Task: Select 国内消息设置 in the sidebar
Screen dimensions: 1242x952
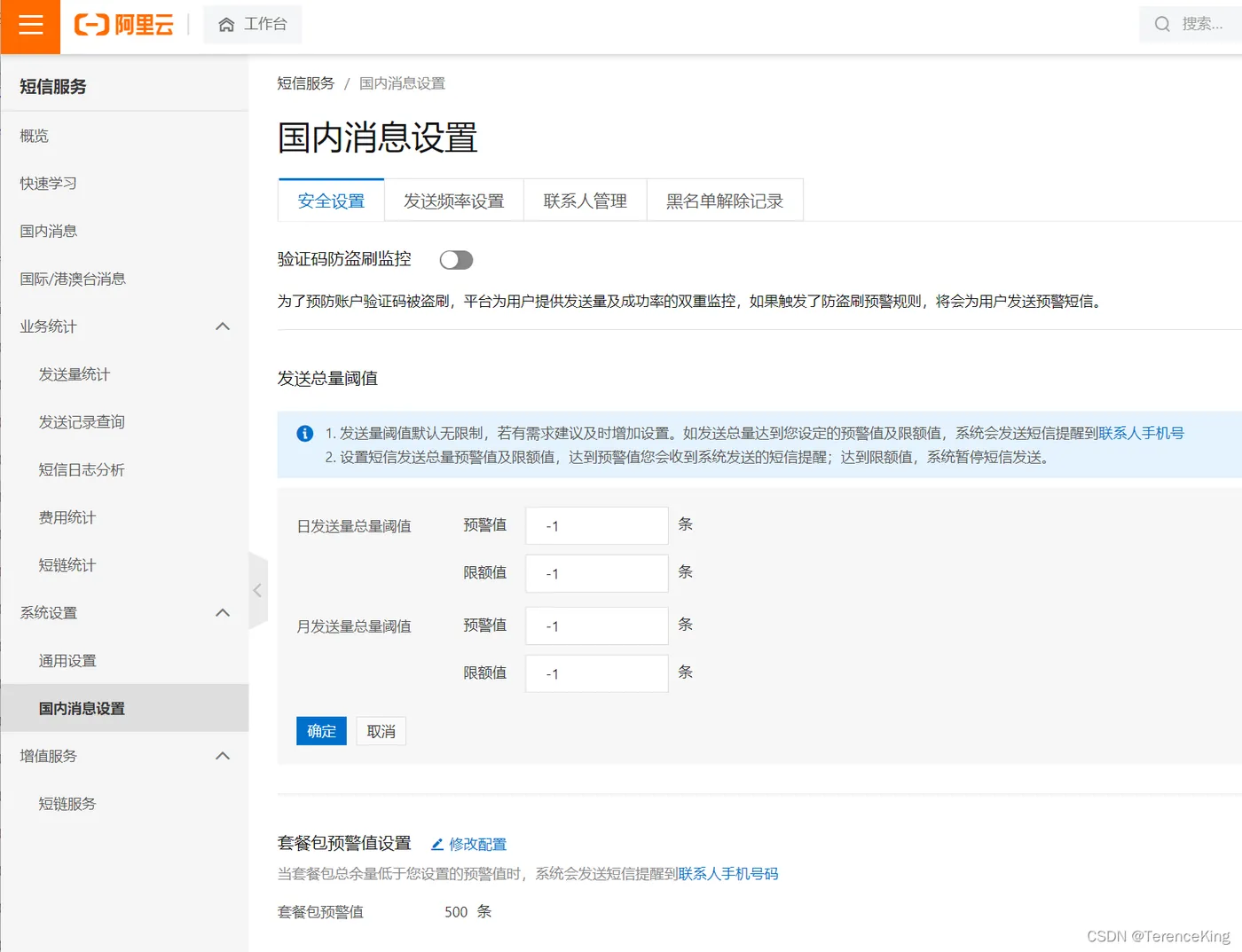Action: point(124,708)
